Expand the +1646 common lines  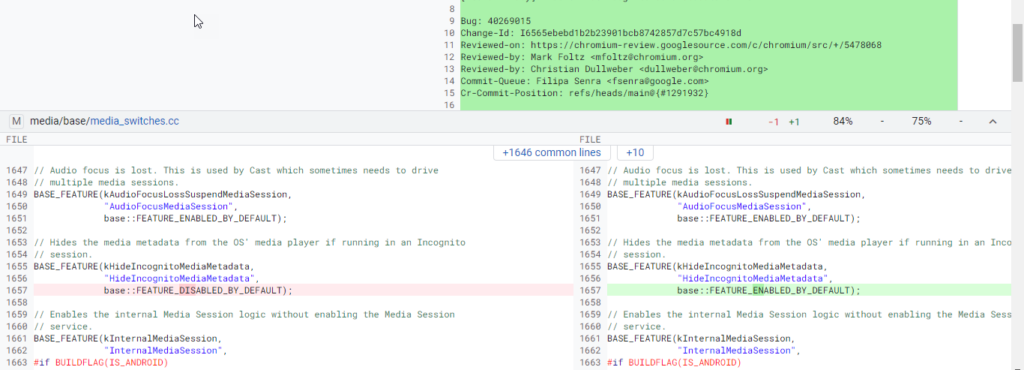coord(552,153)
